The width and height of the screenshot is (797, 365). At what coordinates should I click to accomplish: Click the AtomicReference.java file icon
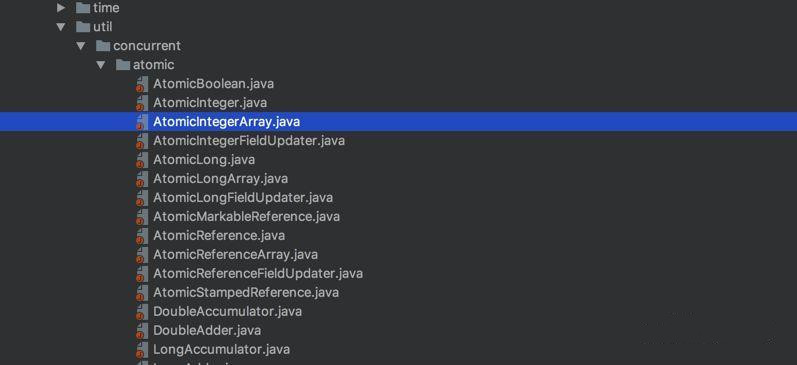click(x=141, y=236)
